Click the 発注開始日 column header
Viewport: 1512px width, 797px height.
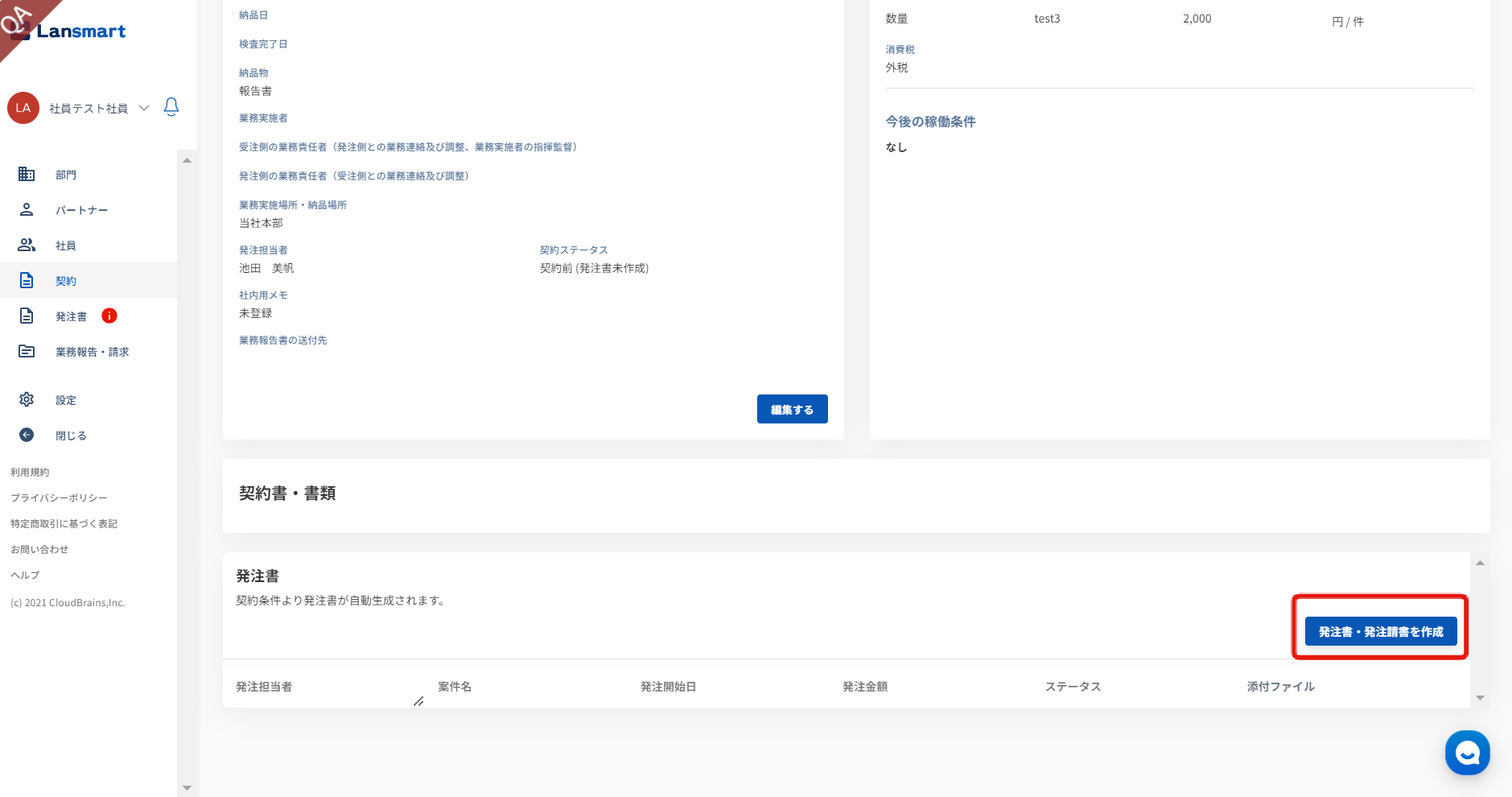click(x=668, y=687)
